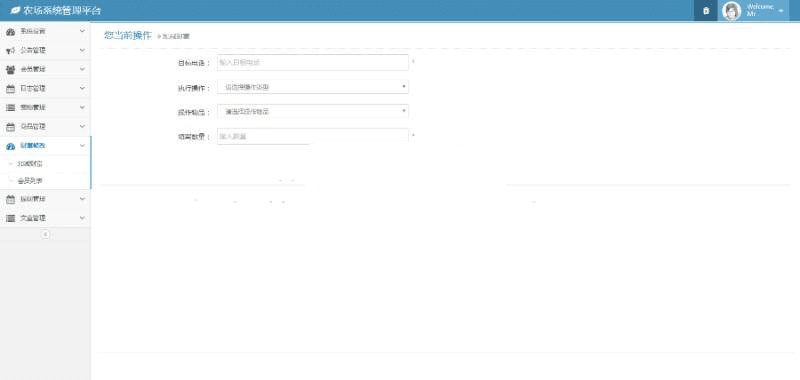Collapse the sidebar with the round arrow toggle
Viewport: 800px width, 380px height.
[x=45, y=234]
